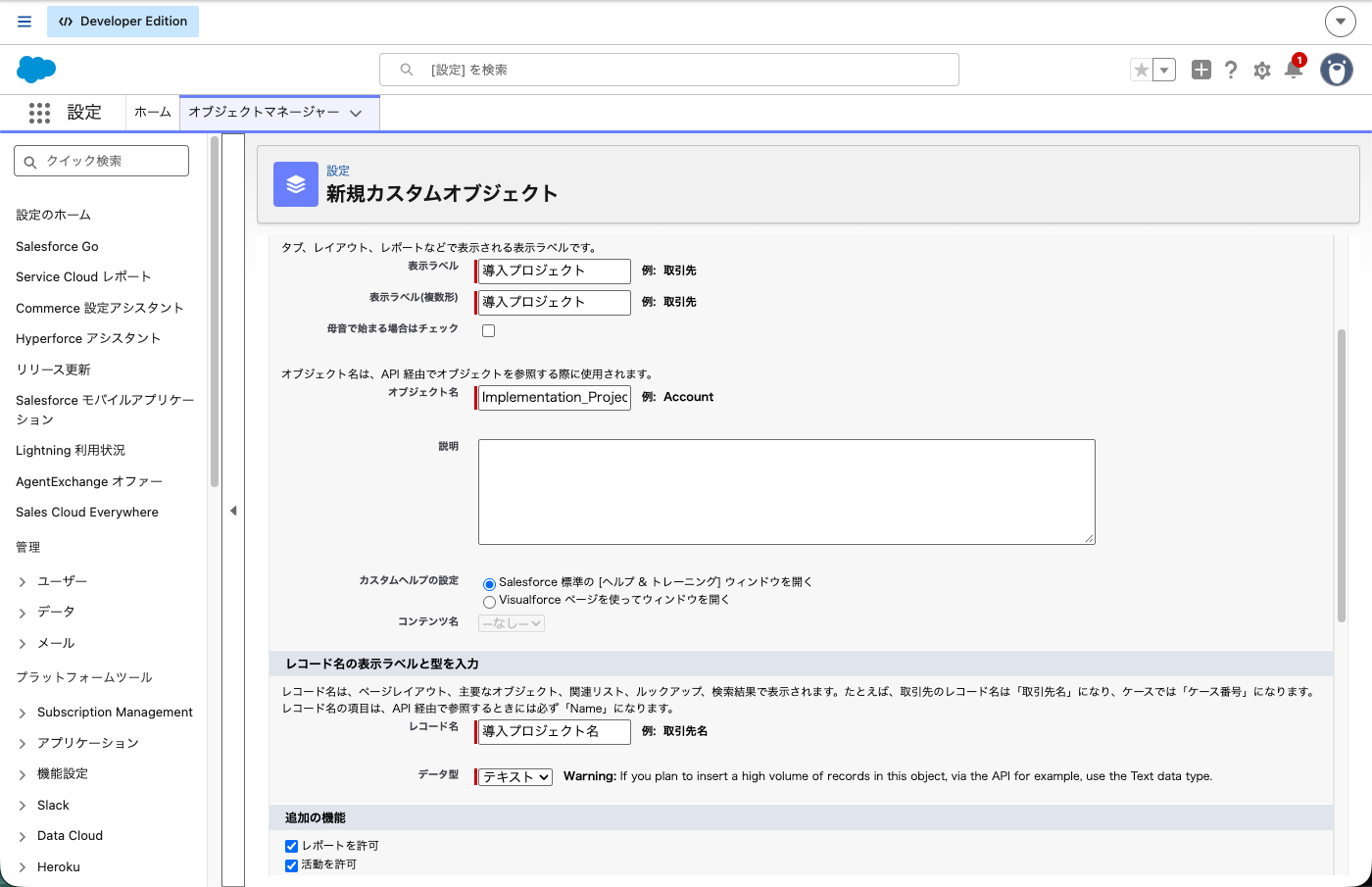
Task: Select the Visualforceページ radio option
Action: [489, 602]
